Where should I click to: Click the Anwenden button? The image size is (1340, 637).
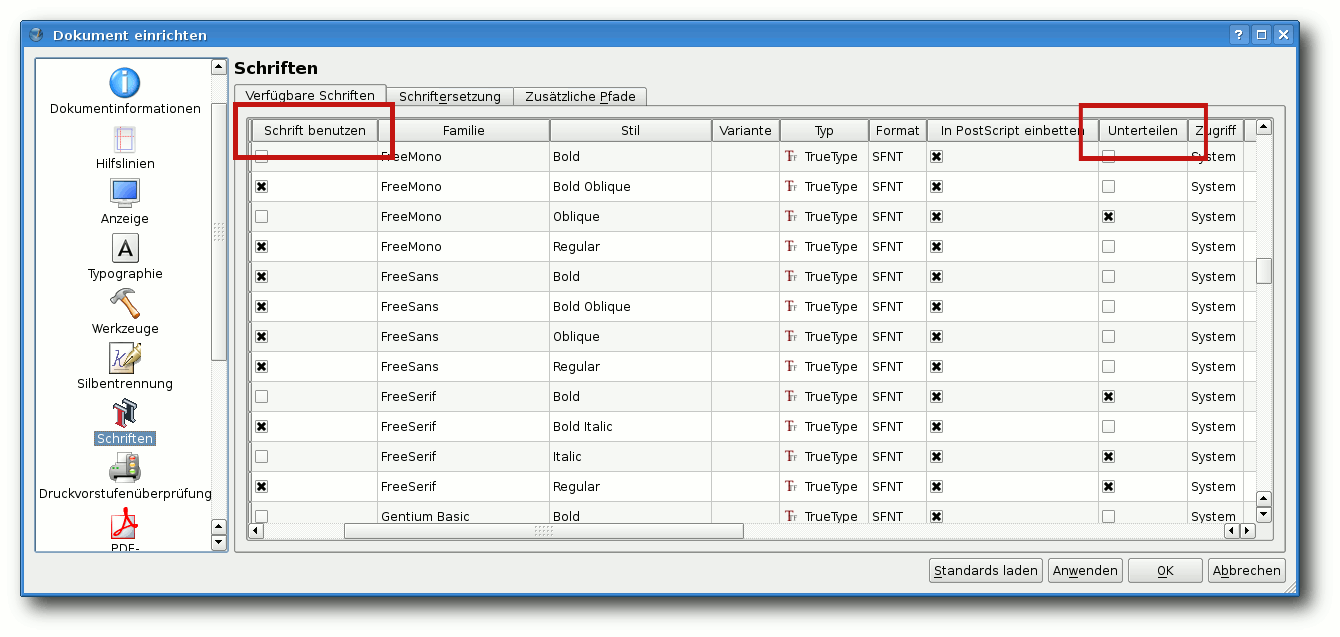click(x=1085, y=570)
